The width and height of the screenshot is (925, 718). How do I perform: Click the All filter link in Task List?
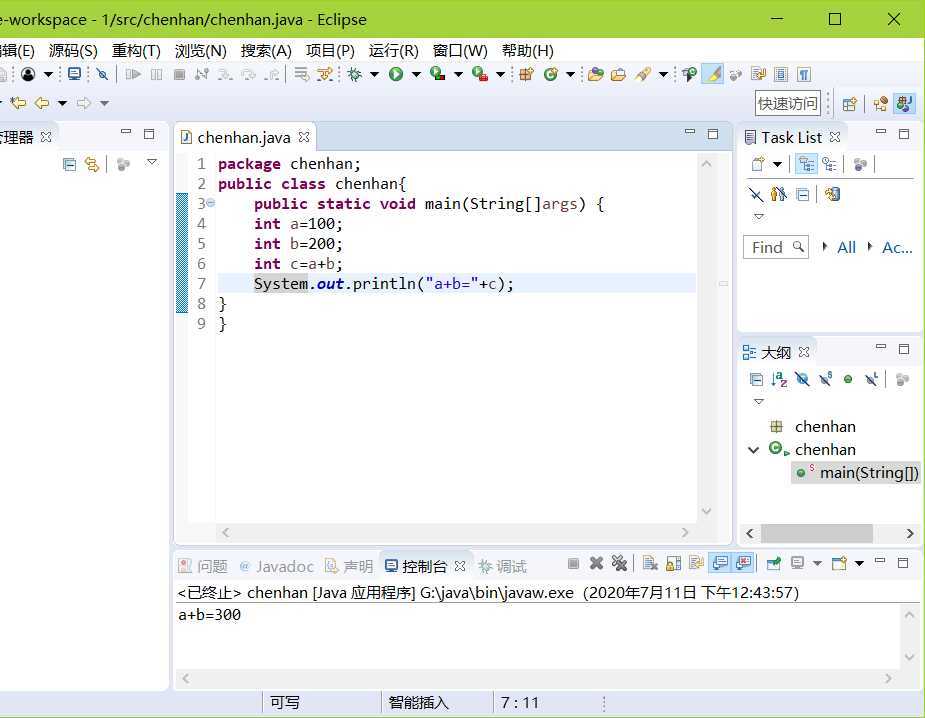[x=847, y=247]
